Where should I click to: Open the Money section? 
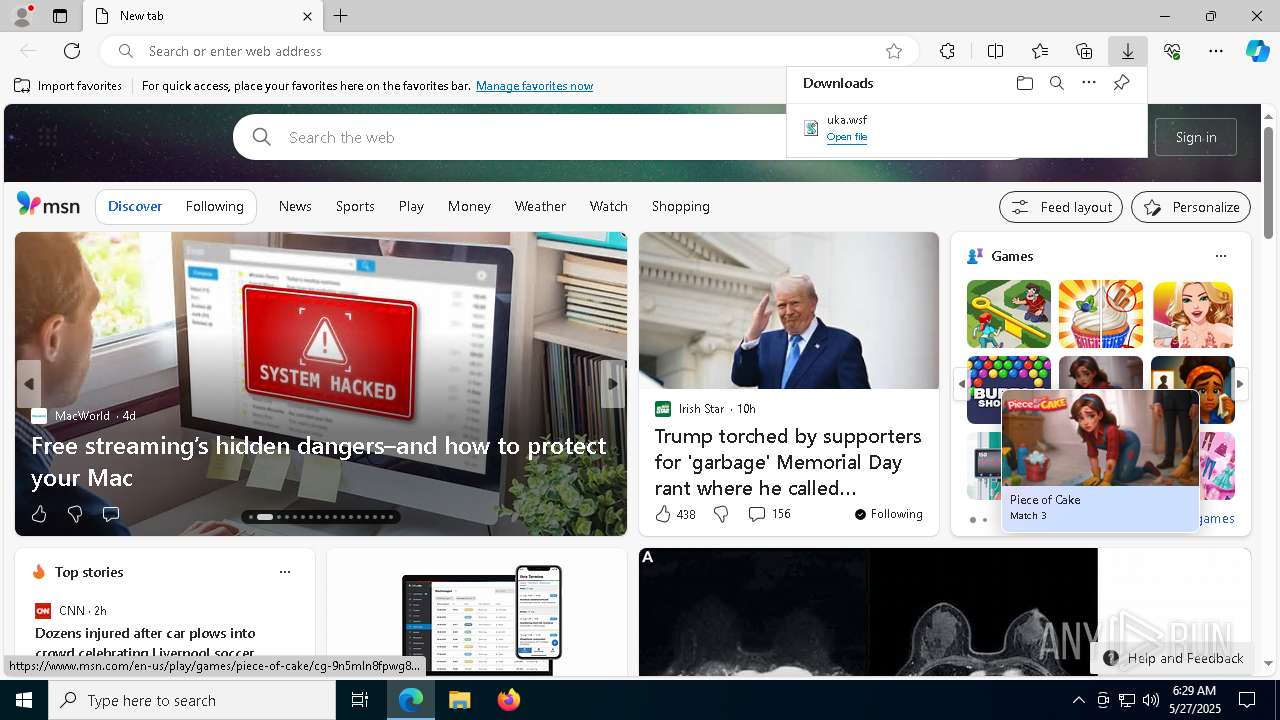pos(469,206)
